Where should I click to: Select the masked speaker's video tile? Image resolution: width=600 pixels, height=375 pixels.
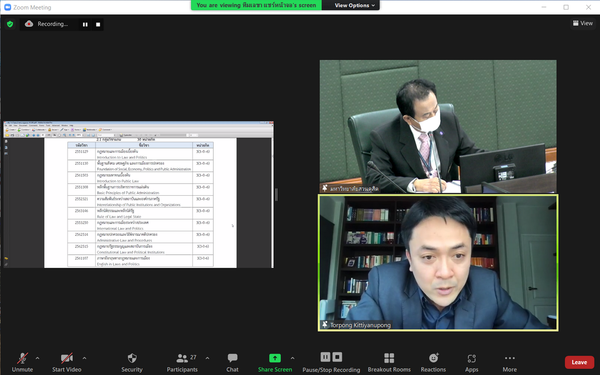point(438,126)
